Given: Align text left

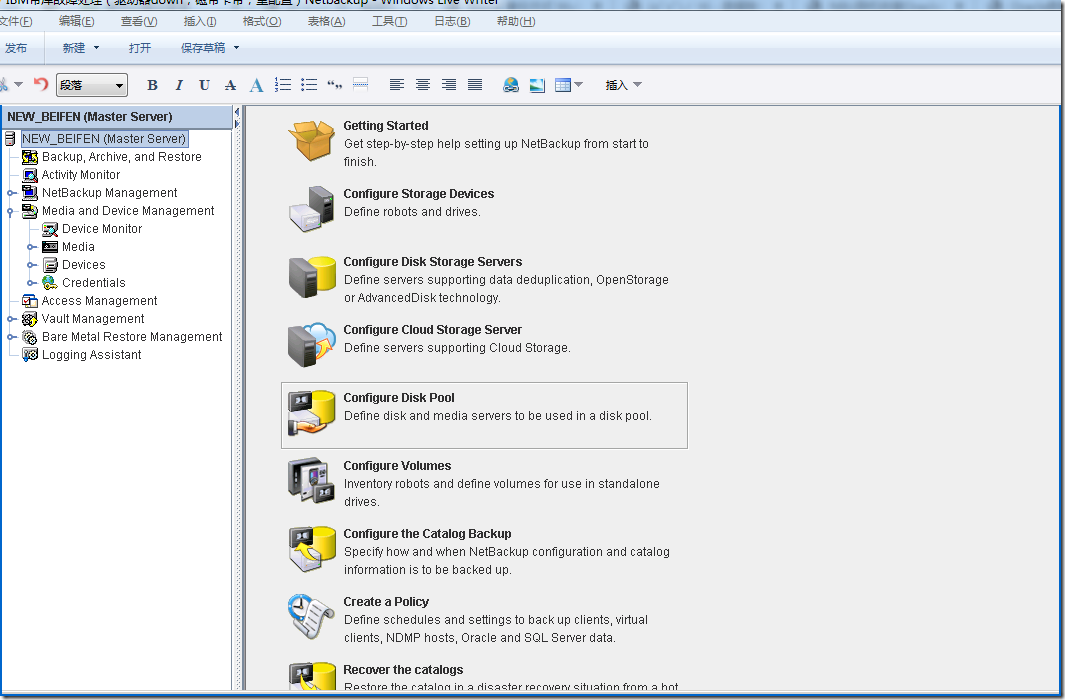Looking at the screenshot, I should coord(397,85).
